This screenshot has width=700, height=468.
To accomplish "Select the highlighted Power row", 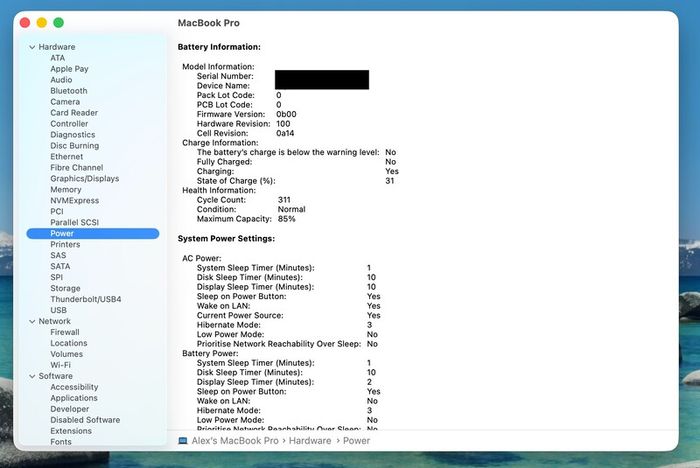I will coord(93,234).
